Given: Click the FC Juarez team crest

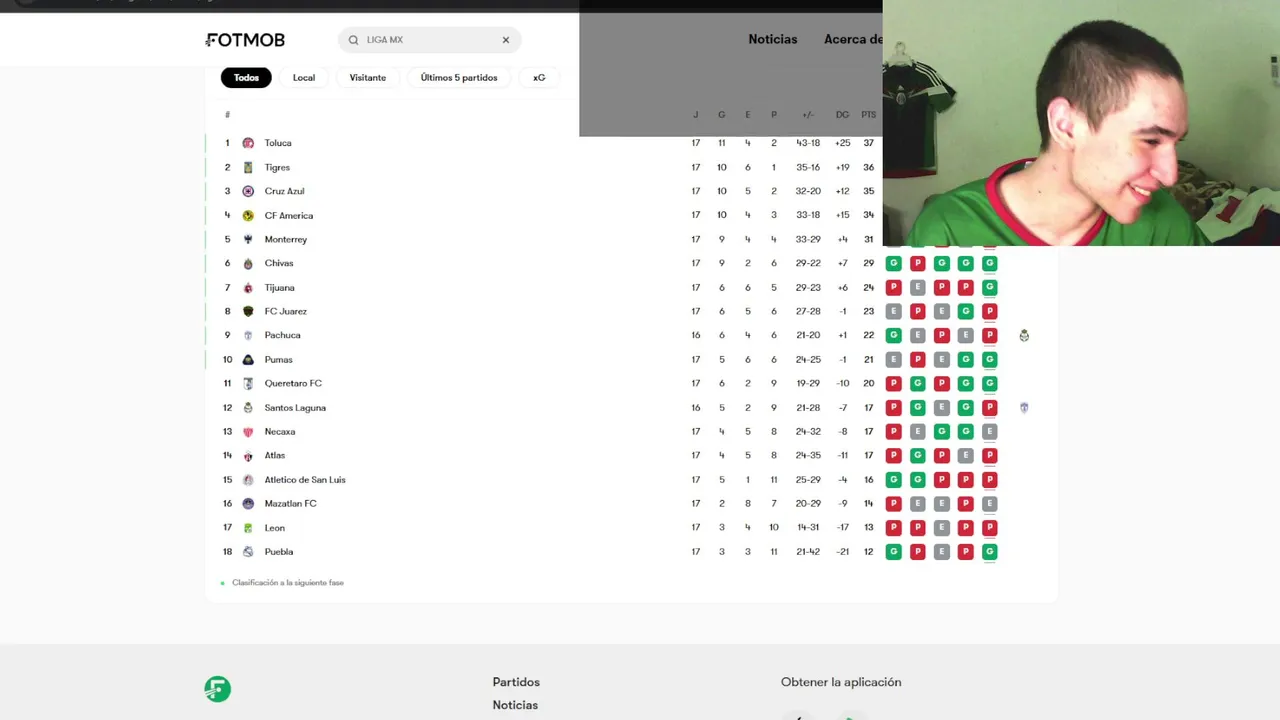Looking at the screenshot, I should [x=248, y=311].
